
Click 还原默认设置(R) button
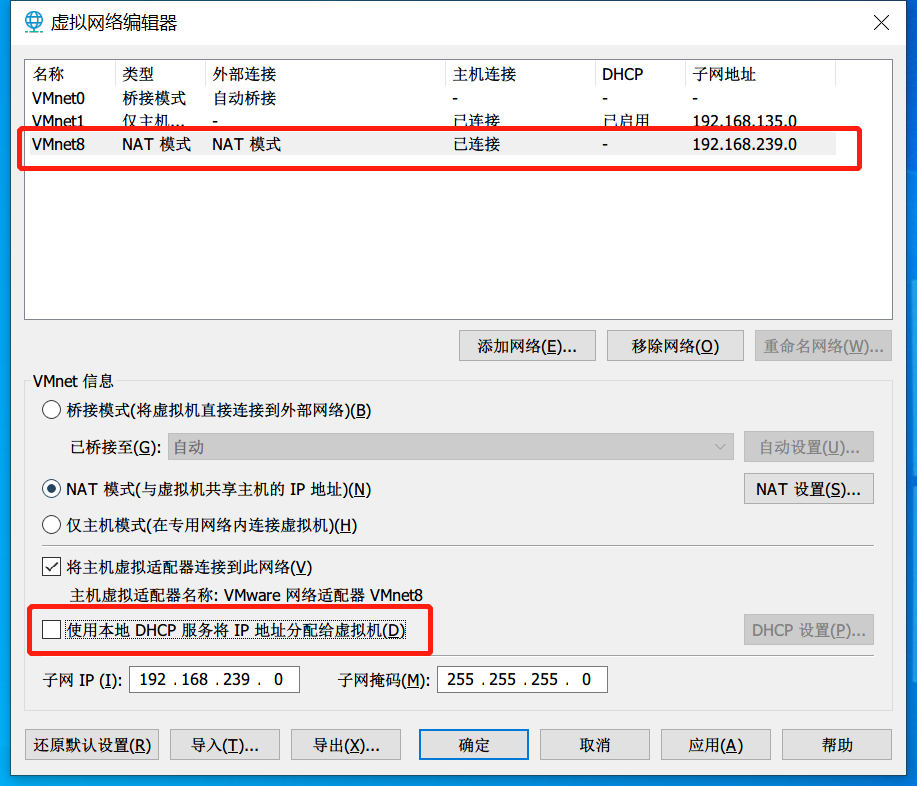pos(92,744)
